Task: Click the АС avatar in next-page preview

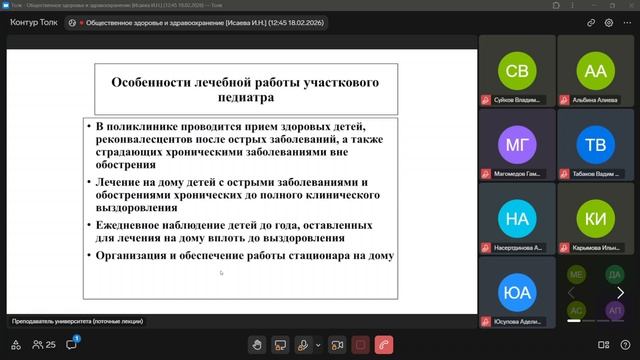Action: [x=576, y=310]
